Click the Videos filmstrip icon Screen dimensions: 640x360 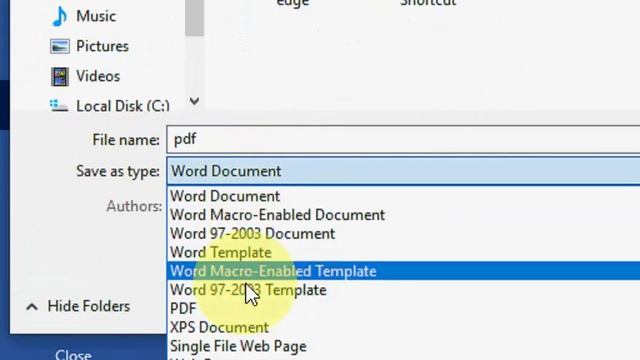coord(60,76)
